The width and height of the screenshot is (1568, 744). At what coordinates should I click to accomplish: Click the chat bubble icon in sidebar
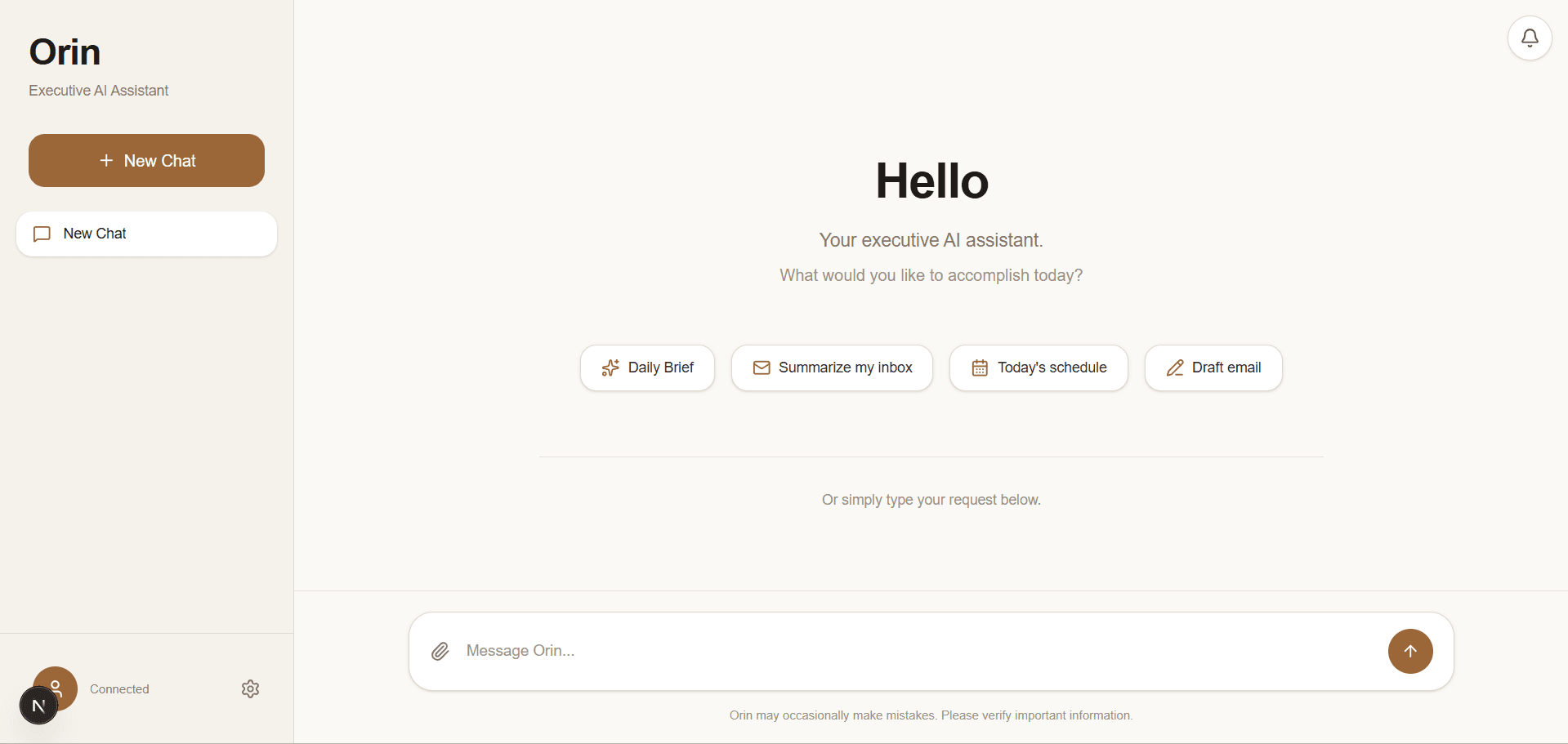click(x=42, y=234)
